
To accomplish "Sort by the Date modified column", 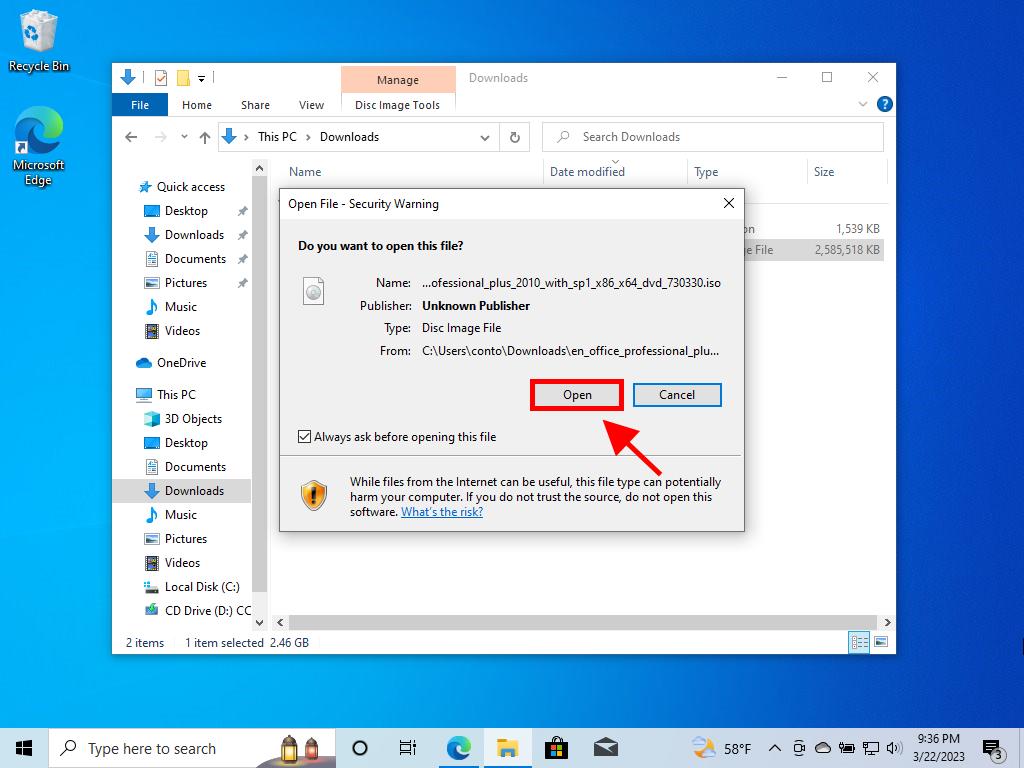I will click(x=587, y=172).
